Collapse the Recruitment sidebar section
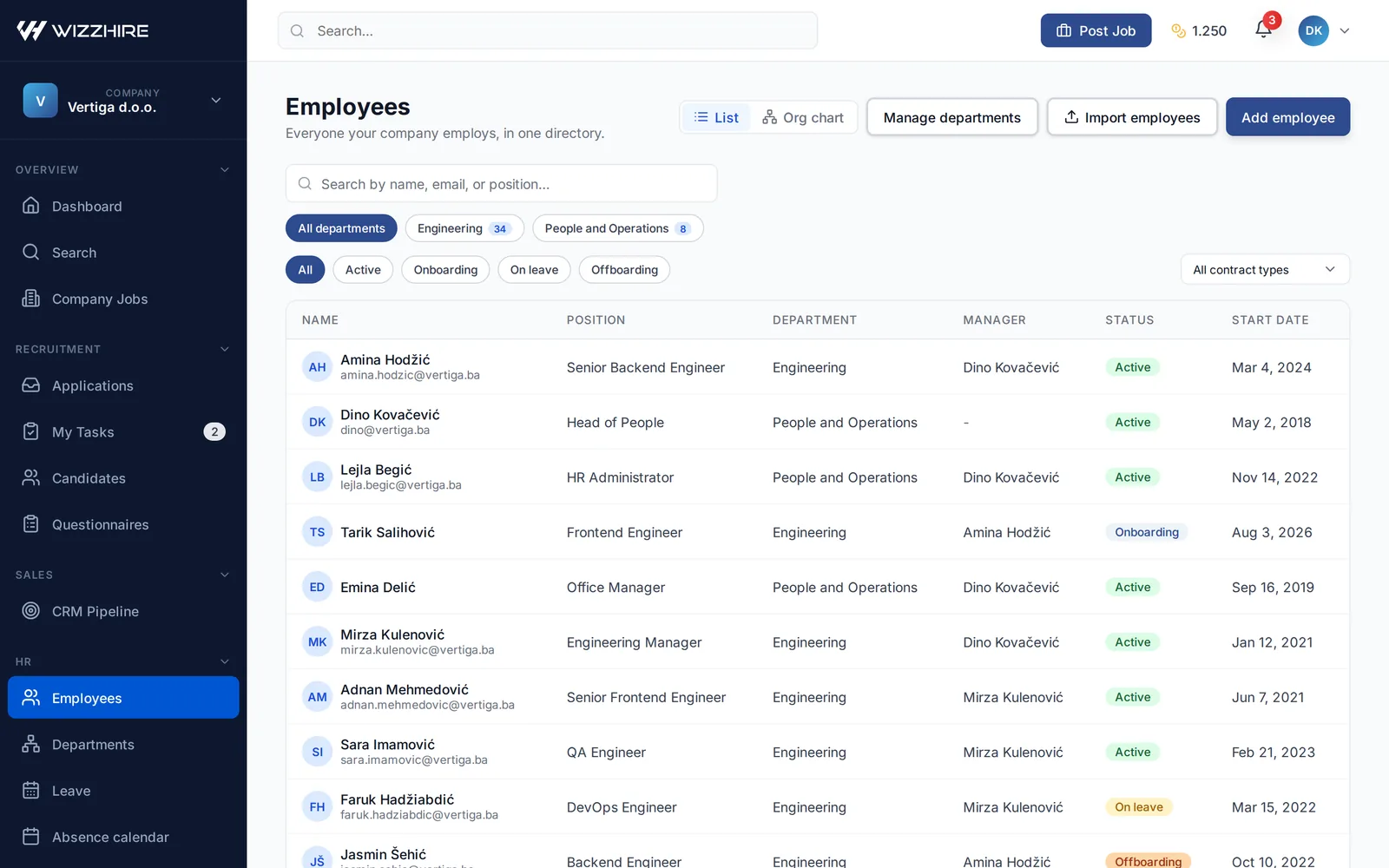1389x868 pixels. [225, 349]
